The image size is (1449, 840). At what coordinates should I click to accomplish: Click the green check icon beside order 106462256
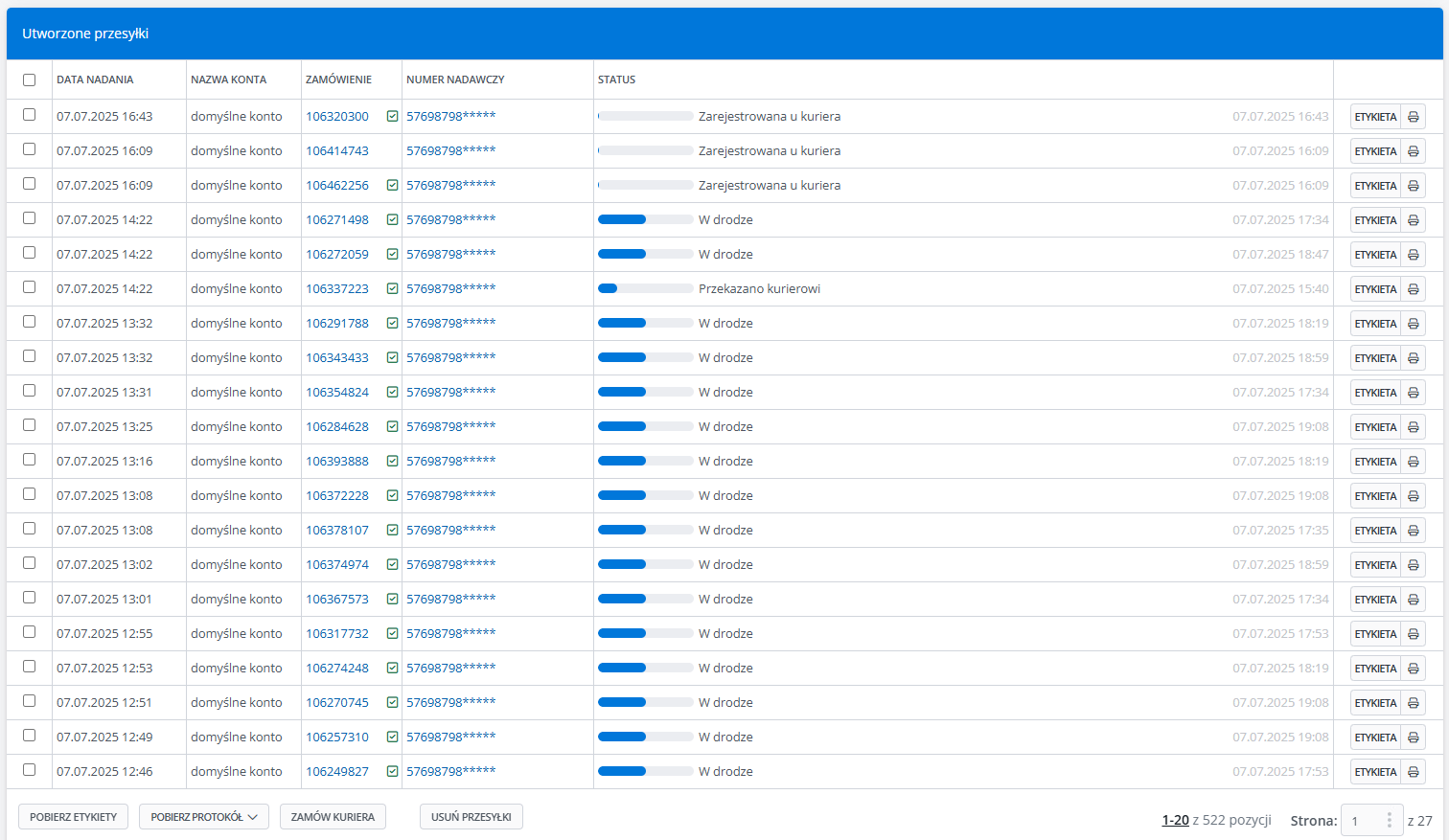coord(392,186)
